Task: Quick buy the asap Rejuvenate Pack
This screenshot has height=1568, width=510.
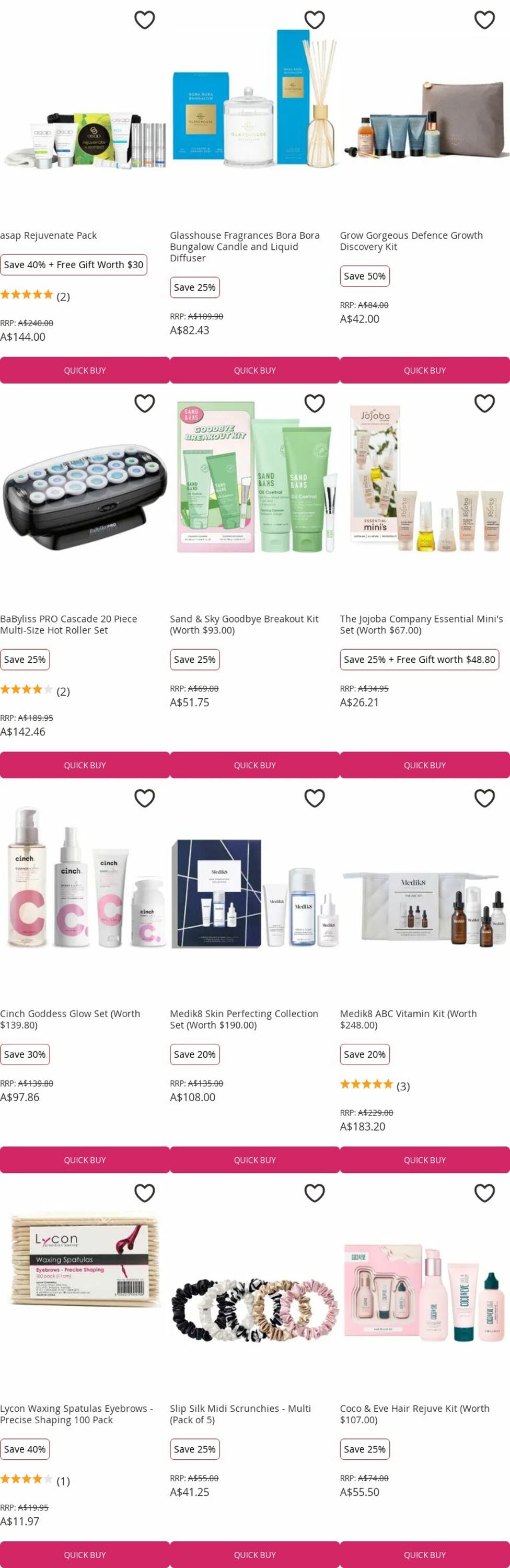Action: [85, 370]
